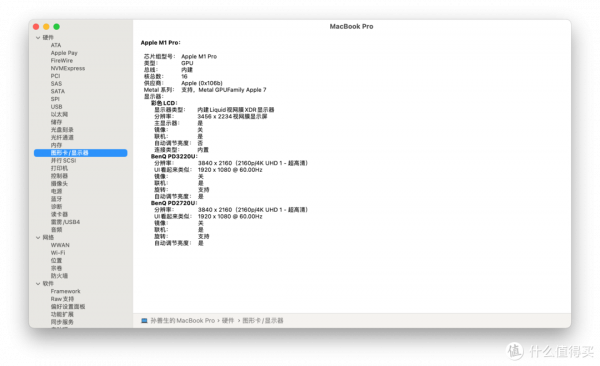Click the 内建 Liquid 视网膜 XDR 显示器 value

click(236, 109)
